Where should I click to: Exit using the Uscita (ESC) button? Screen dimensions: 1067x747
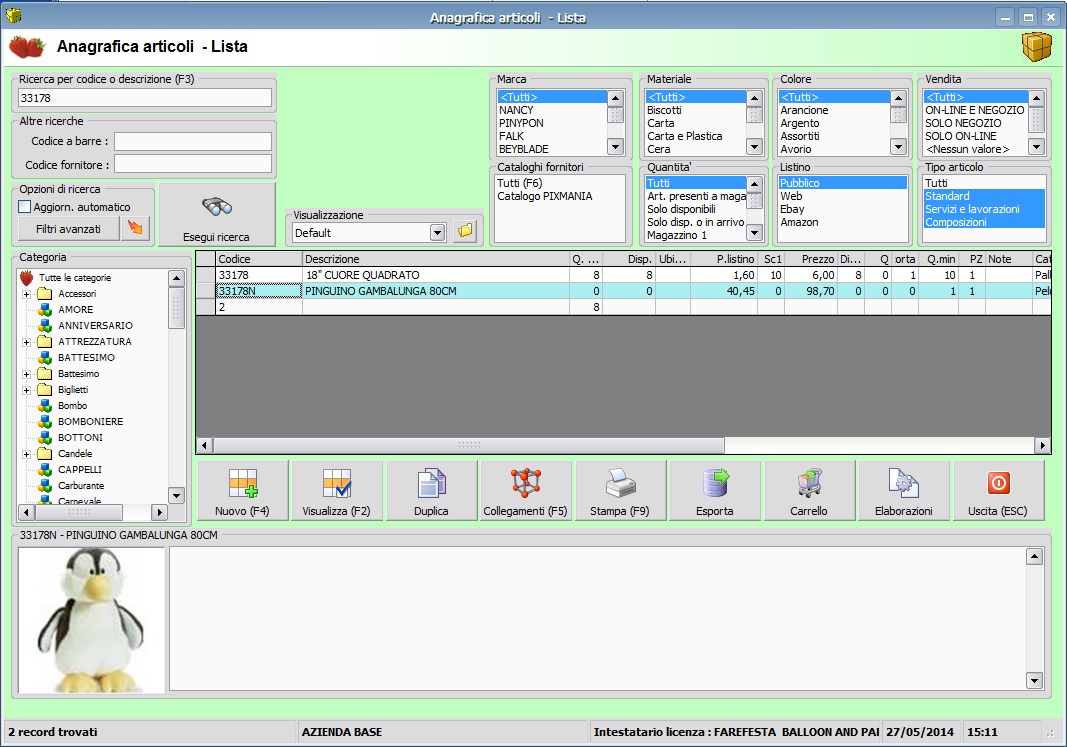coord(998,491)
